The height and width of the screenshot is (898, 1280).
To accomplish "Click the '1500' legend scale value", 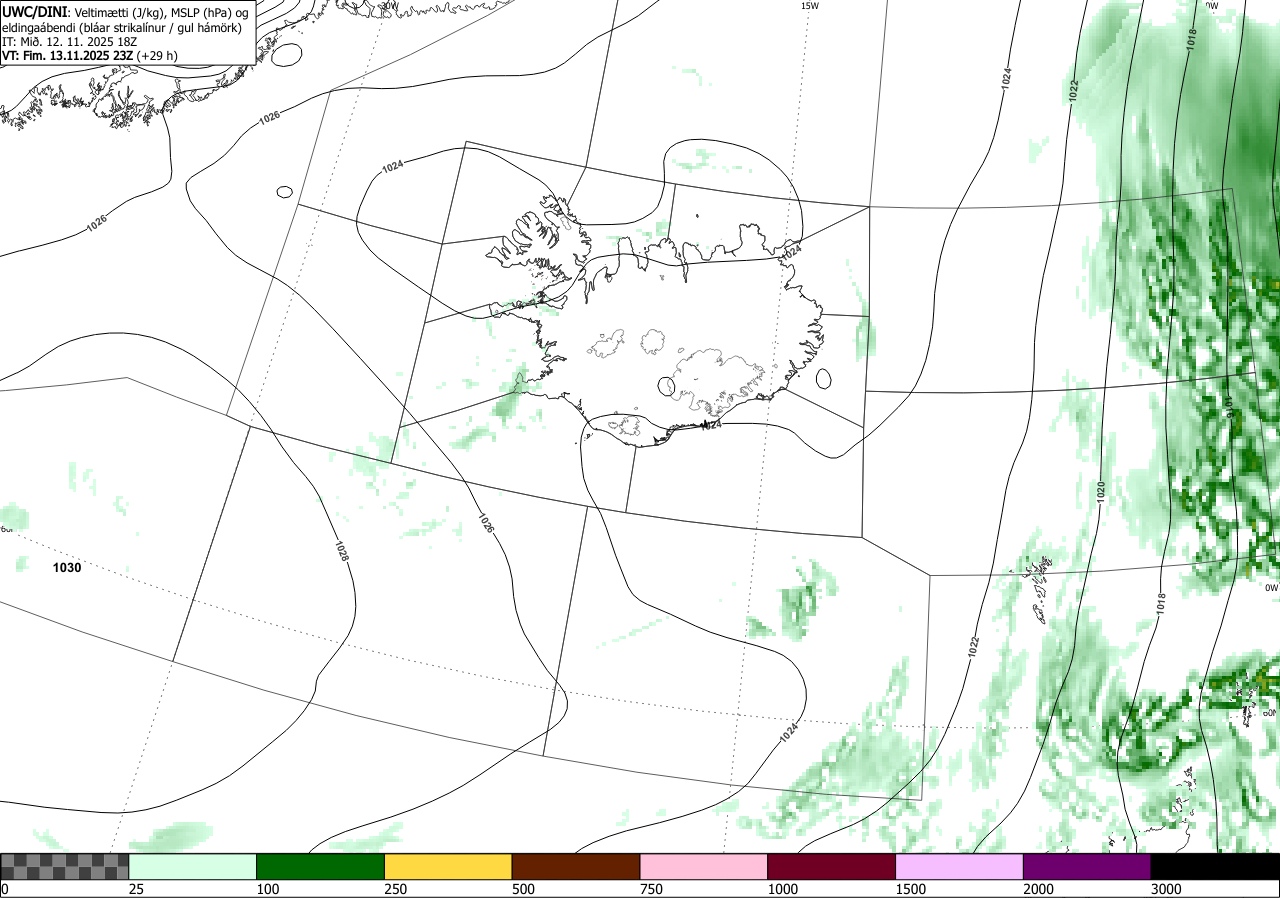I will click(x=910, y=889).
